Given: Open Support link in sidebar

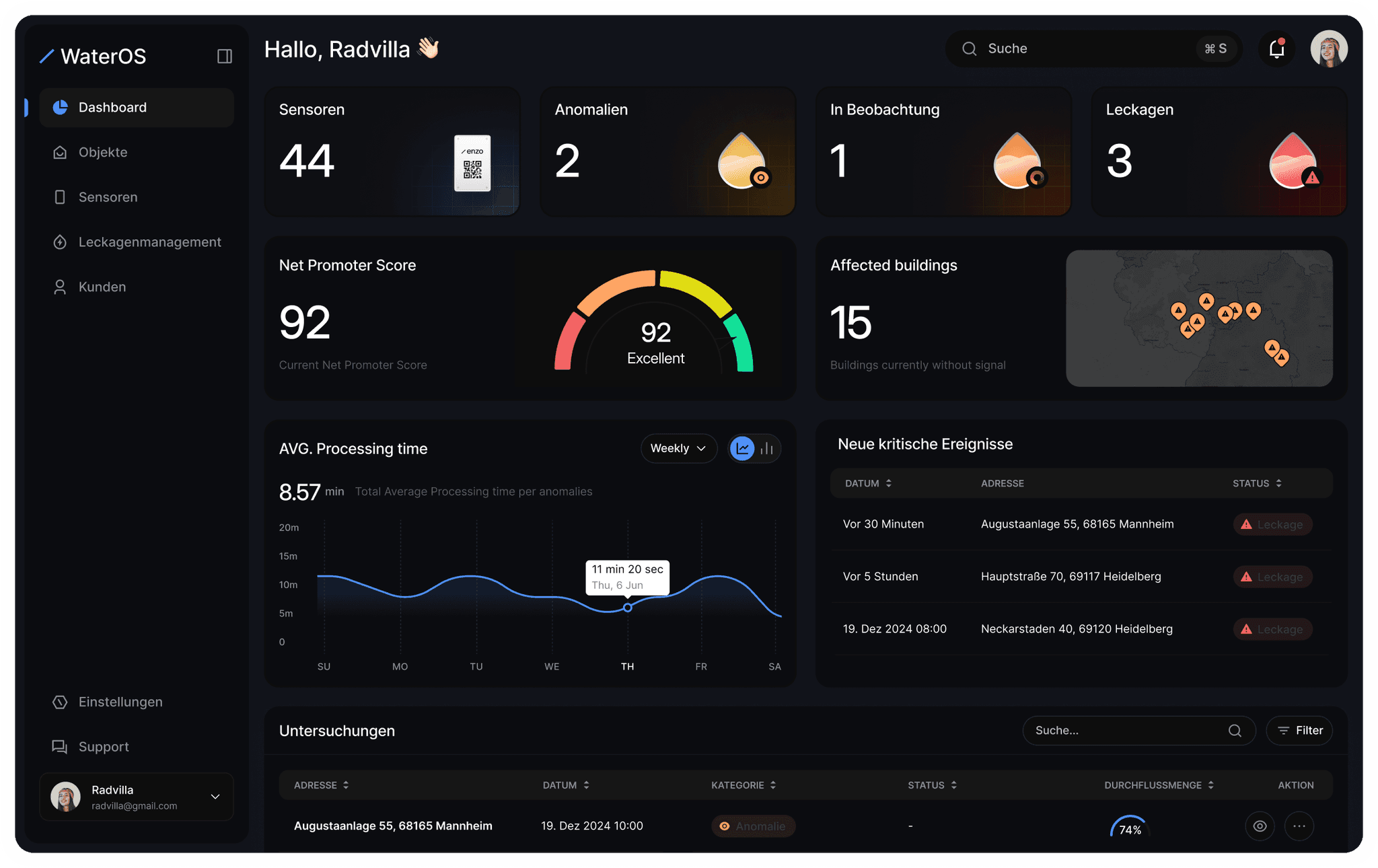Looking at the screenshot, I should pyautogui.click(x=103, y=747).
